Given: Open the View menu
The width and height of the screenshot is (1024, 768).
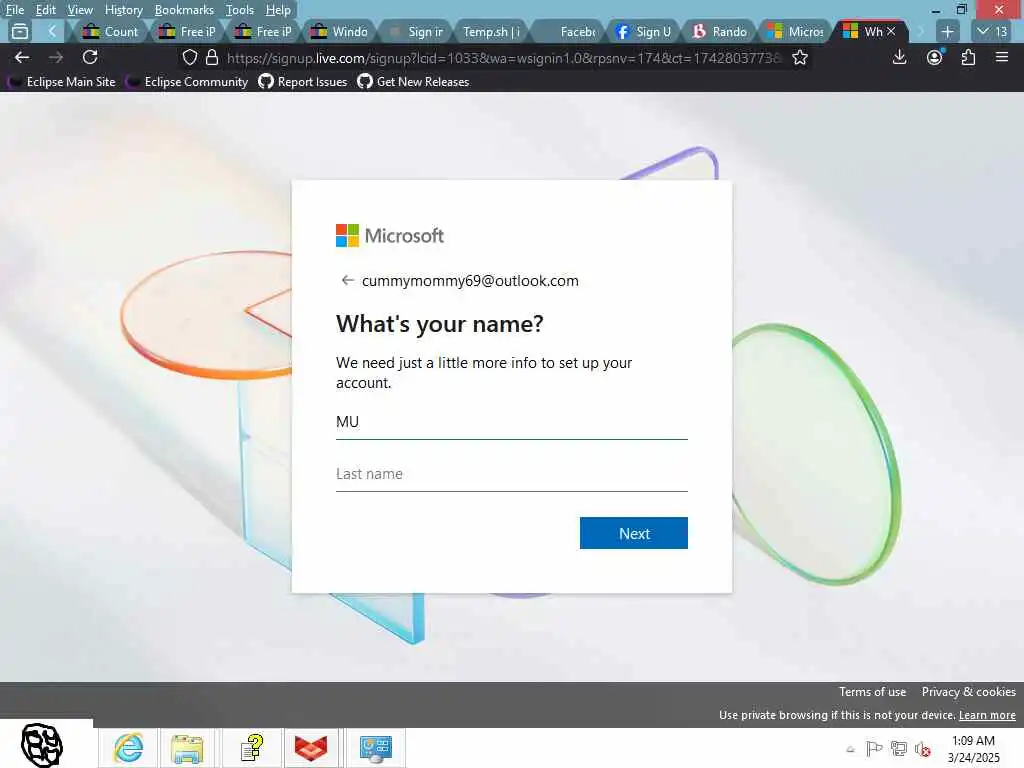Looking at the screenshot, I should 80,10.
